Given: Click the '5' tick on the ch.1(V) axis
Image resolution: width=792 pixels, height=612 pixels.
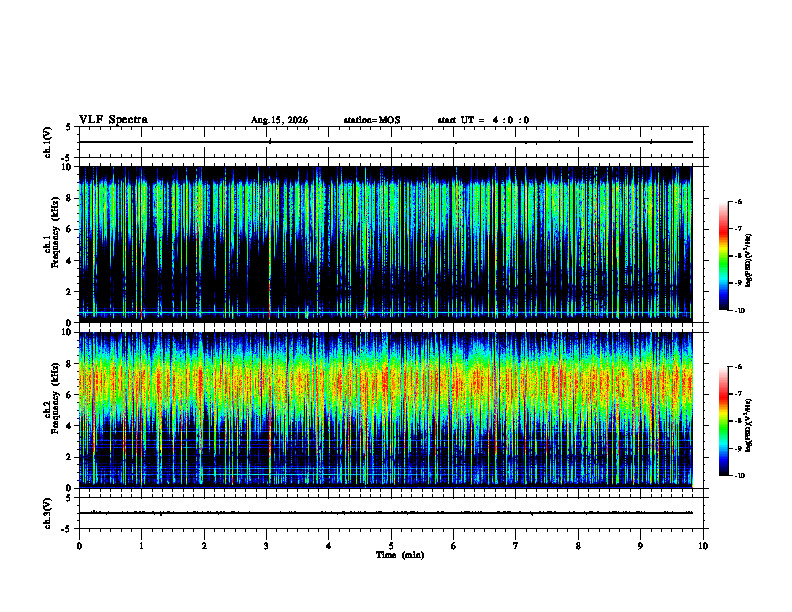Looking at the screenshot, I should click(x=68, y=127).
